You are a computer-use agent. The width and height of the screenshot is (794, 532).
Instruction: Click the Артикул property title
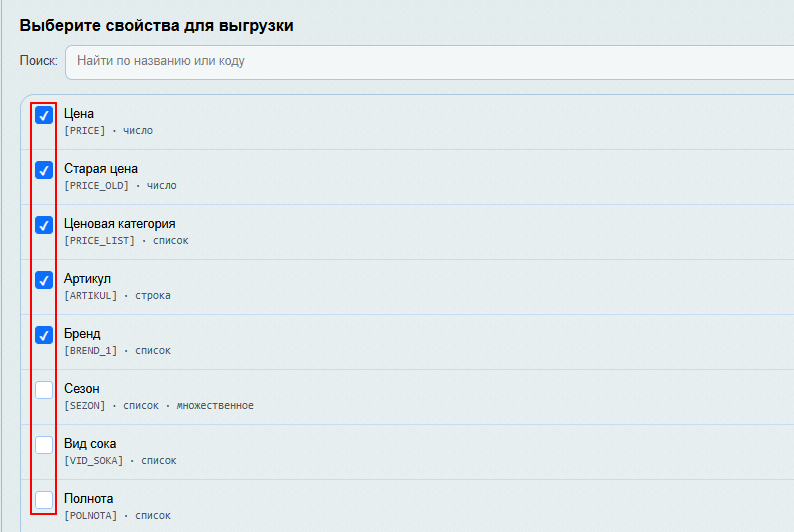pyautogui.click(x=87, y=278)
